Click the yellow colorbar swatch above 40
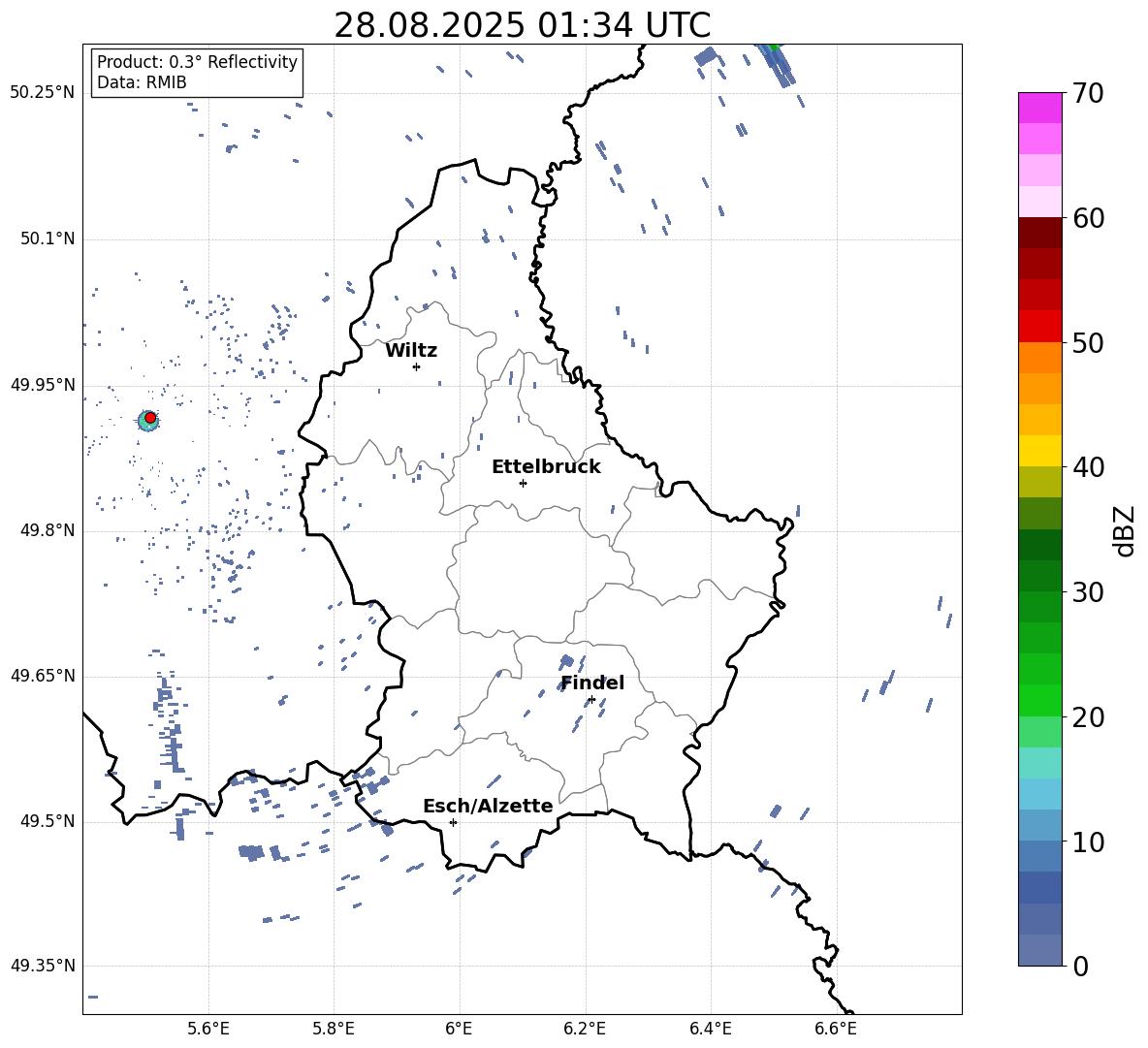The width and height of the screenshot is (1148, 1048). pos(1040,451)
